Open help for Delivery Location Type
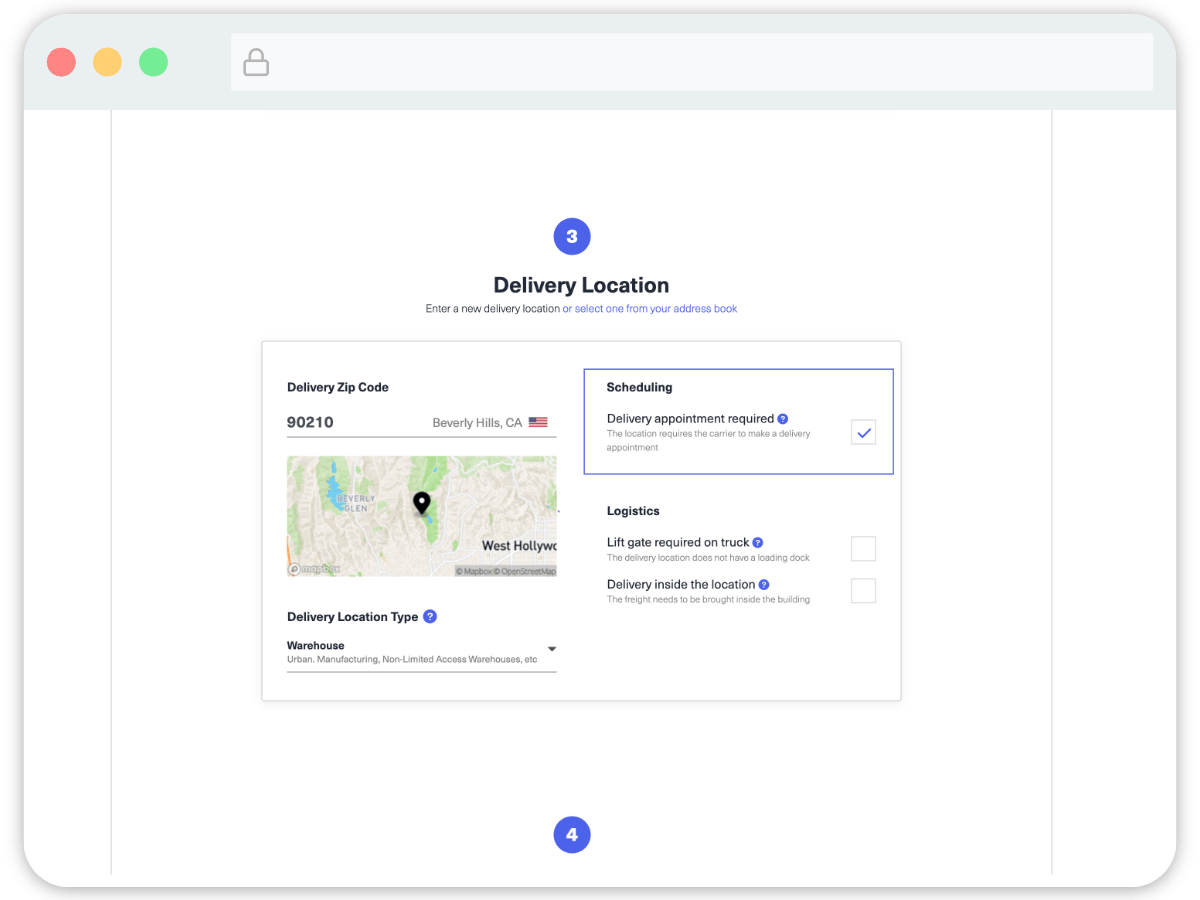The width and height of the screenshot is (1200, 900). pos(430,617)
